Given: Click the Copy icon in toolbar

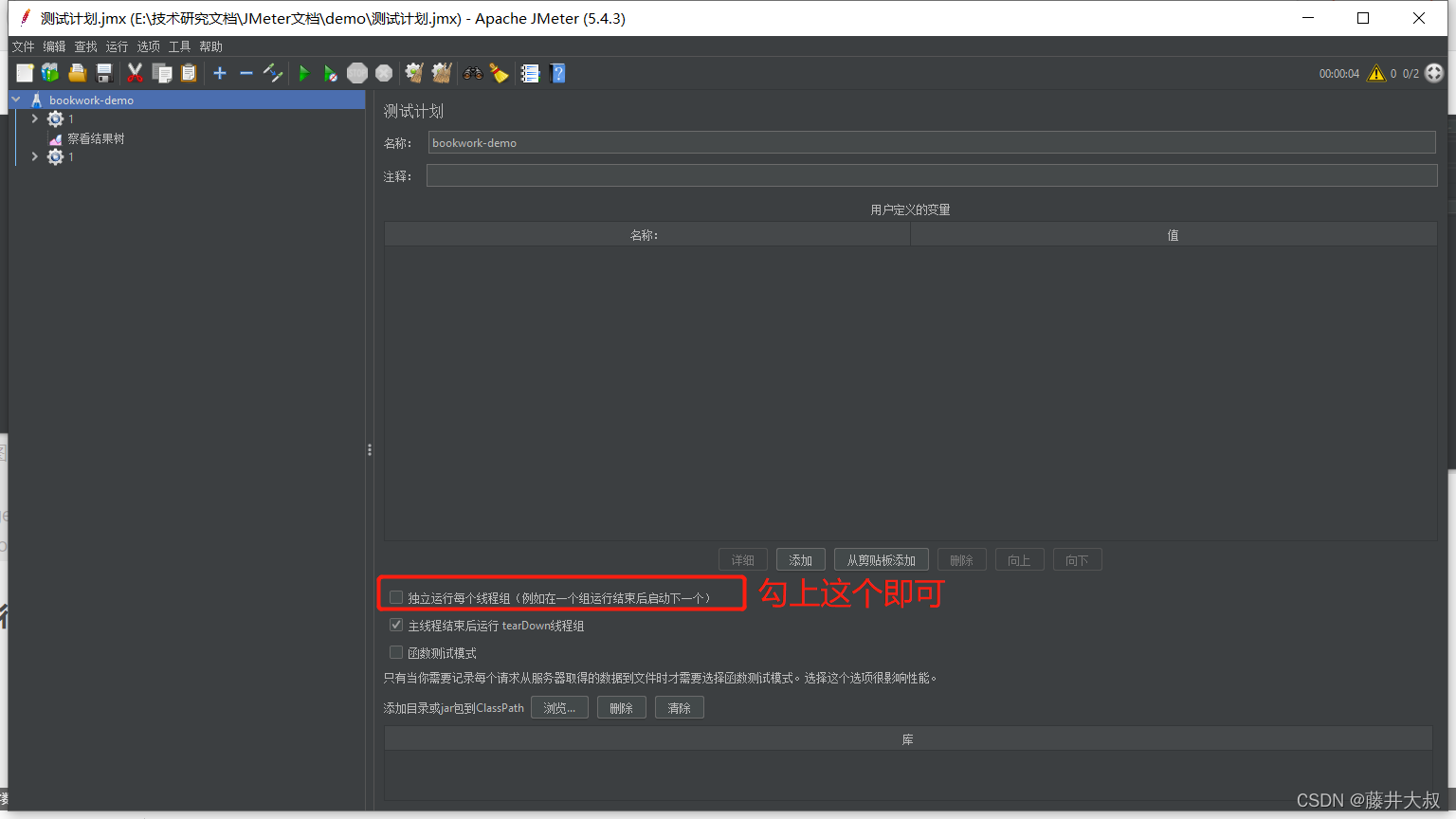Looking at the screenshot, I should point(162,73).
